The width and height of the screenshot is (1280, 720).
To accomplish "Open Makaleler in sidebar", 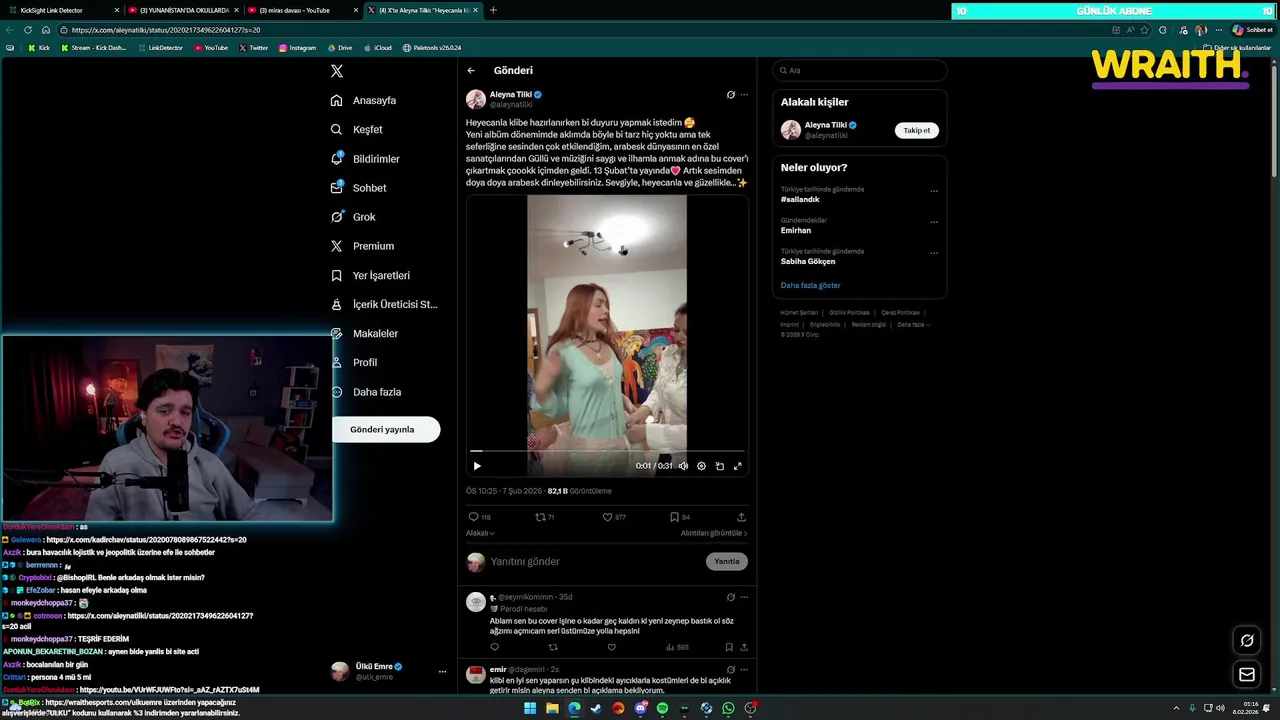I will click(364, 333).
